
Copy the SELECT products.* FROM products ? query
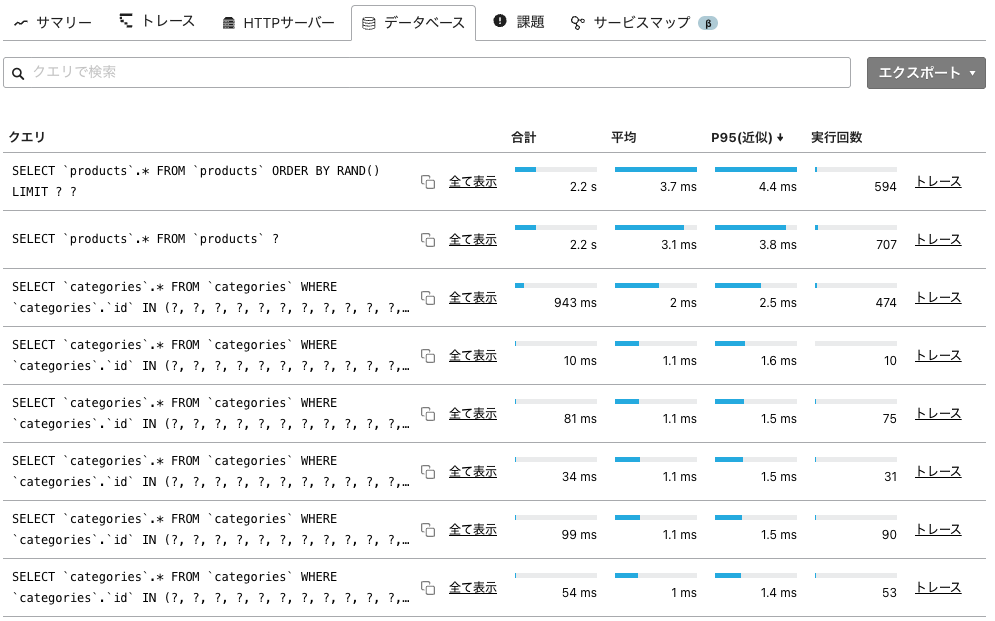[428, 240]
